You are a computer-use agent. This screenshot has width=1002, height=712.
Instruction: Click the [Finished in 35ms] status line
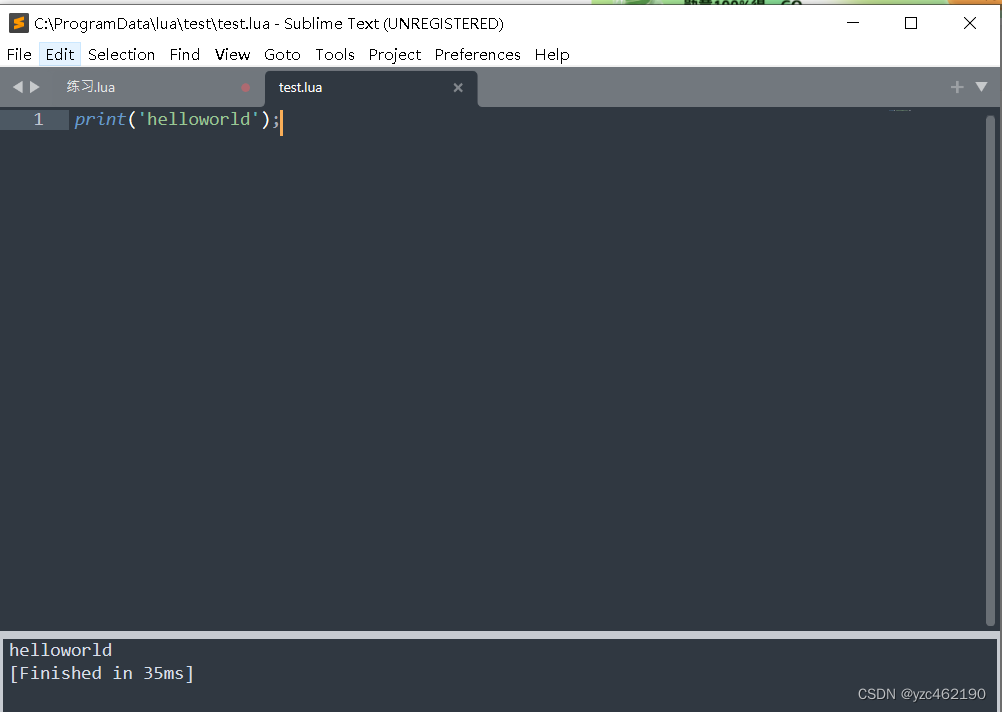(x=101, y=673)
